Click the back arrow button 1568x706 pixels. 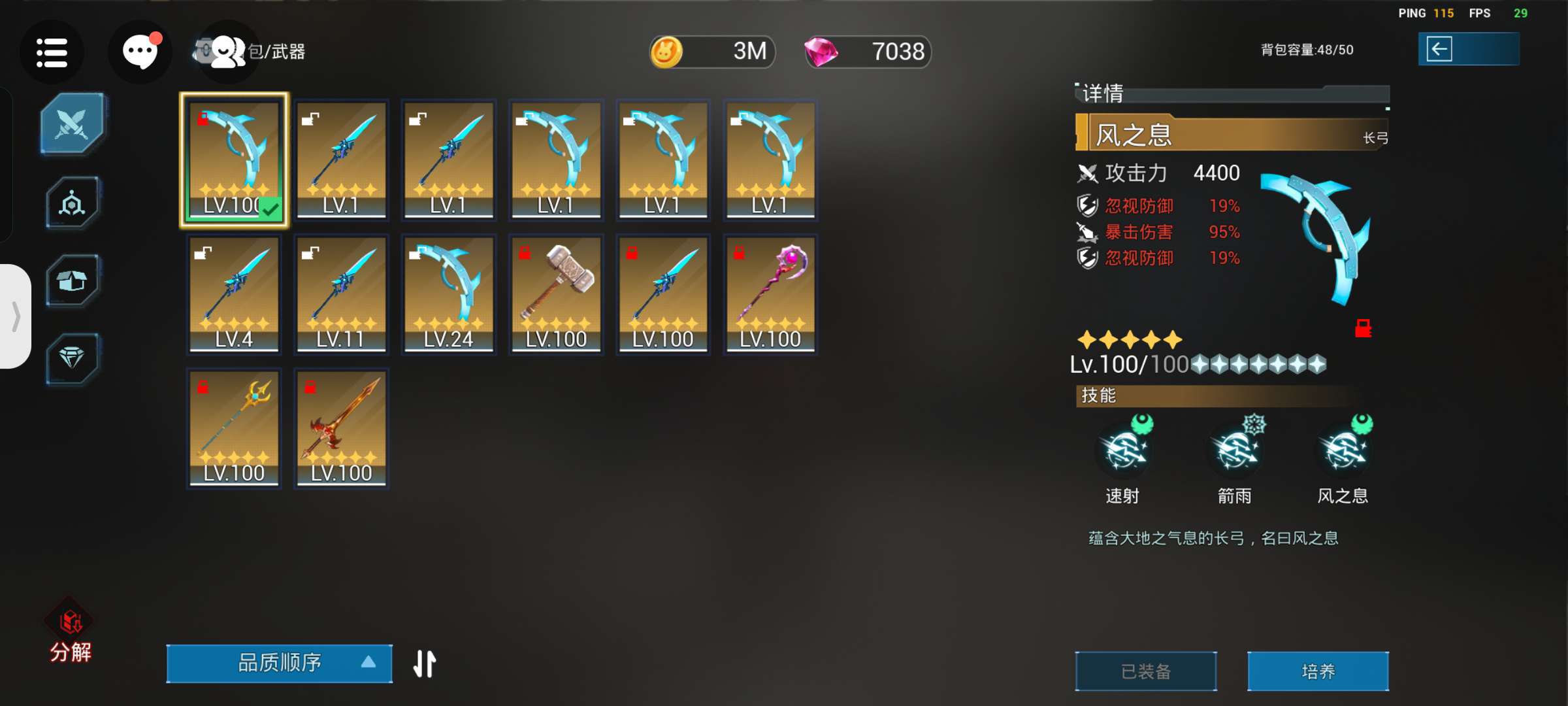pyautogui.click(x=1469, y=49)
